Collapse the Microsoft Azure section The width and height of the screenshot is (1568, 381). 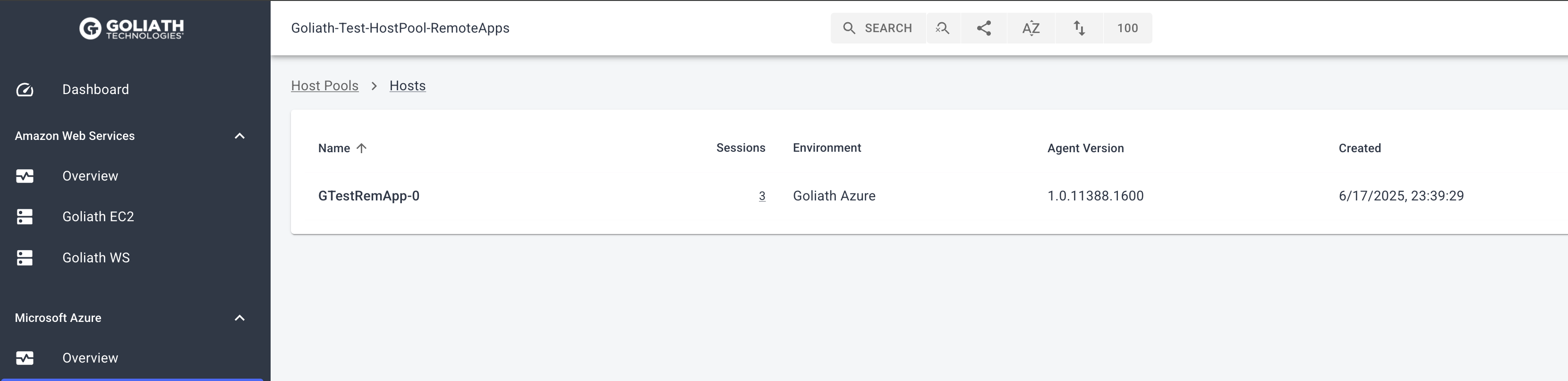tap(240, 318)
